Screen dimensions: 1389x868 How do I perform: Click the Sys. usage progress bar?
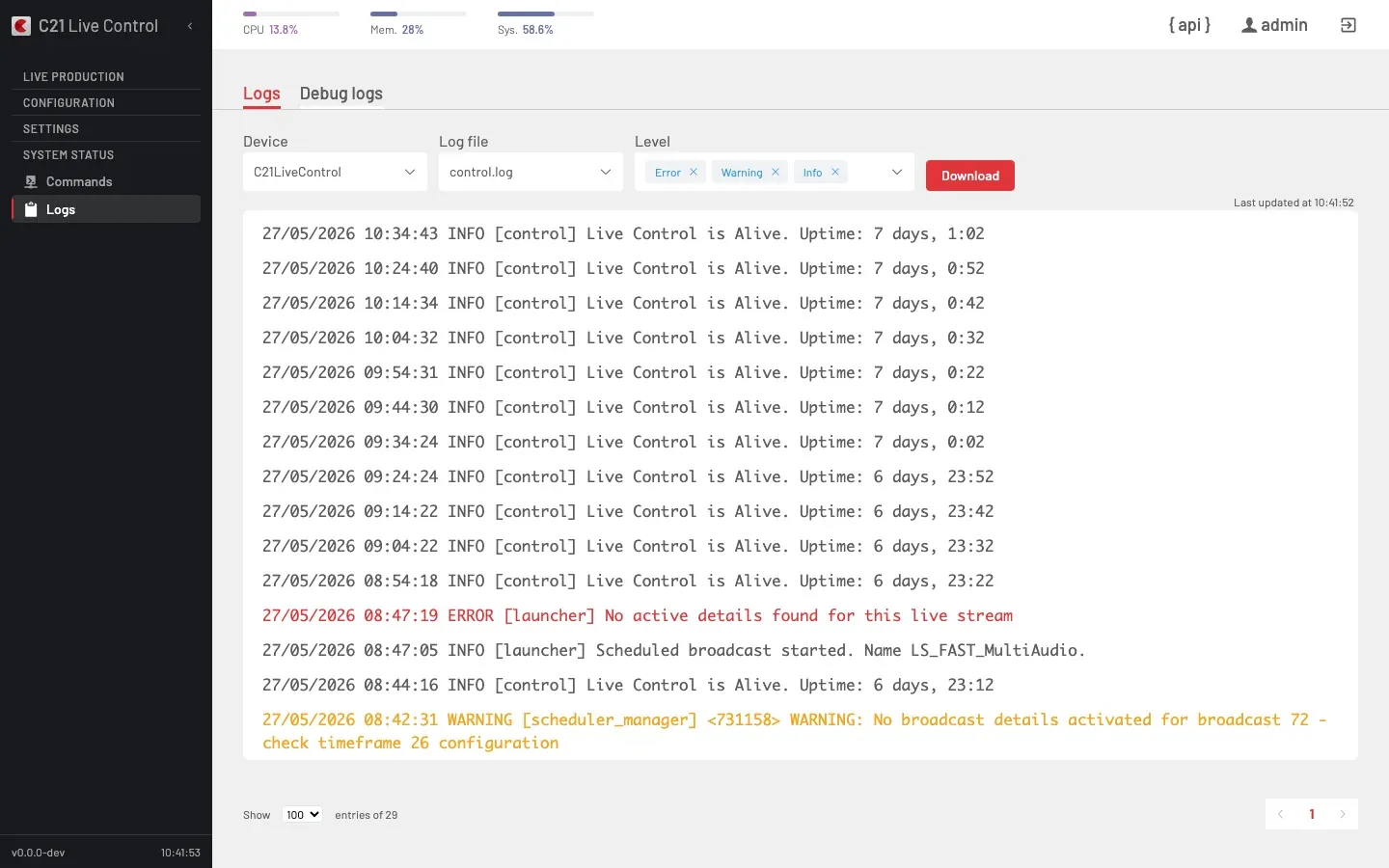click(546, 14)
